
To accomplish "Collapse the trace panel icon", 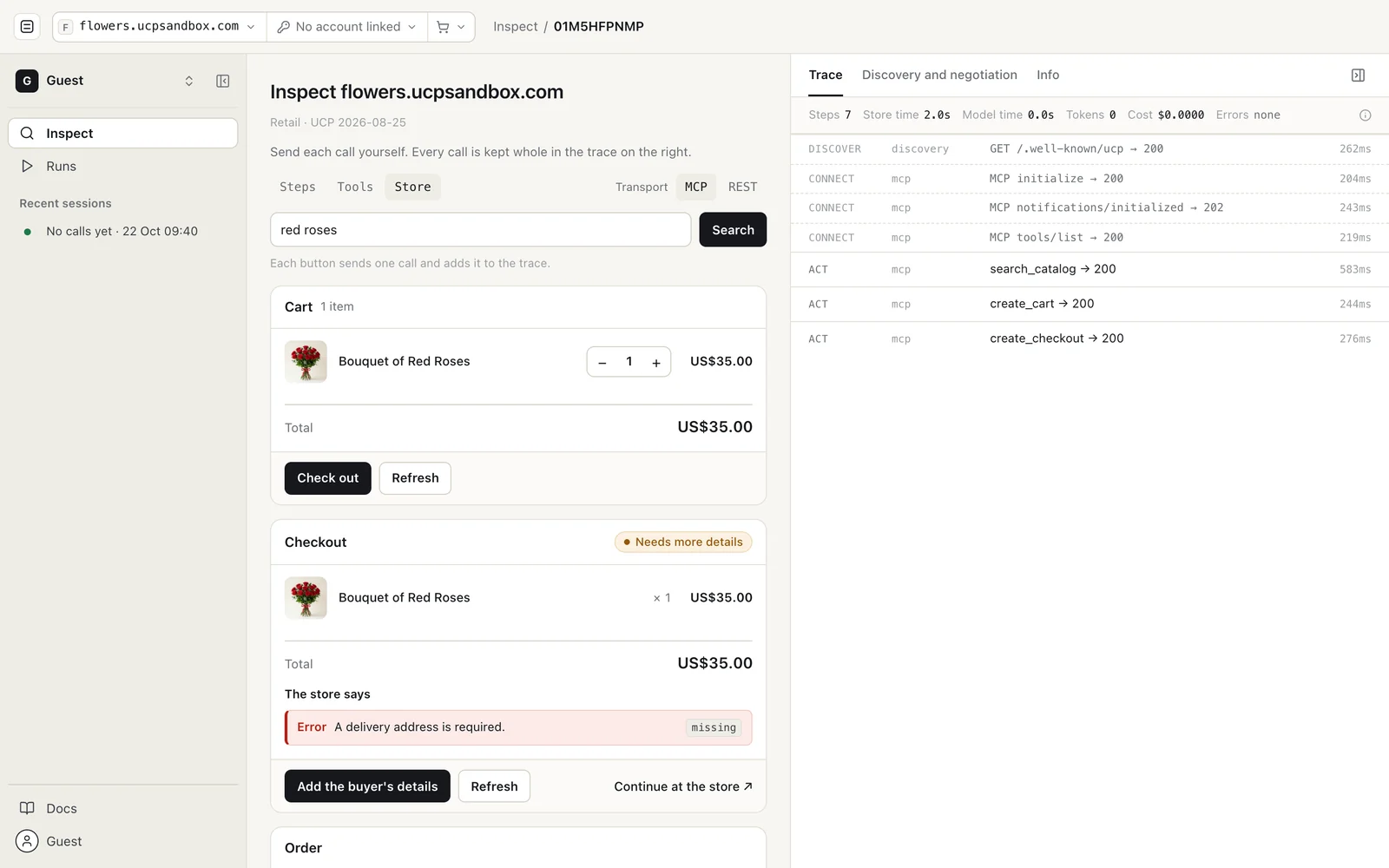I will [1359, 76].
